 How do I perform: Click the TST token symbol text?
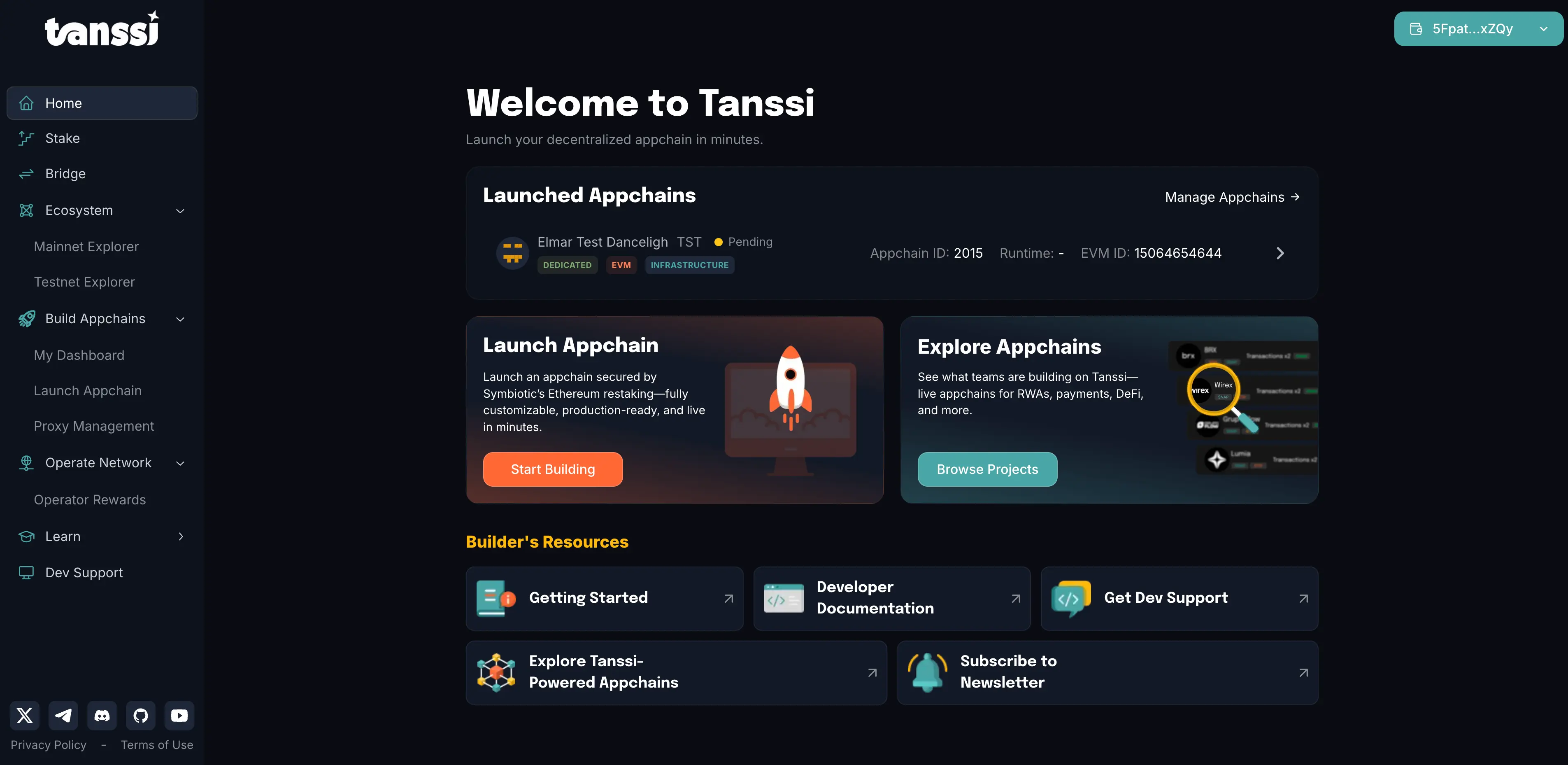pos(689,242)
